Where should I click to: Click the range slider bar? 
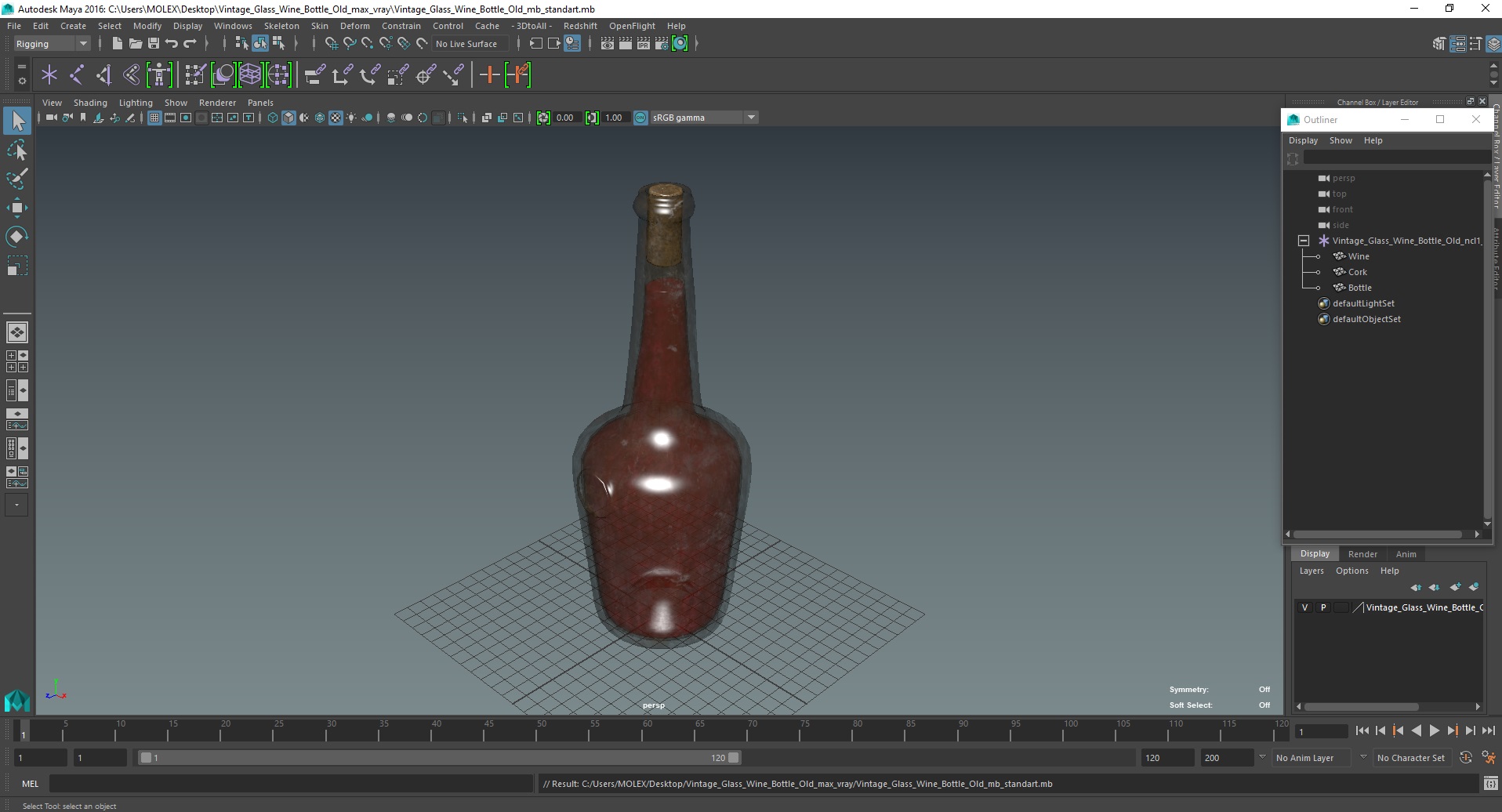point(439,758)
